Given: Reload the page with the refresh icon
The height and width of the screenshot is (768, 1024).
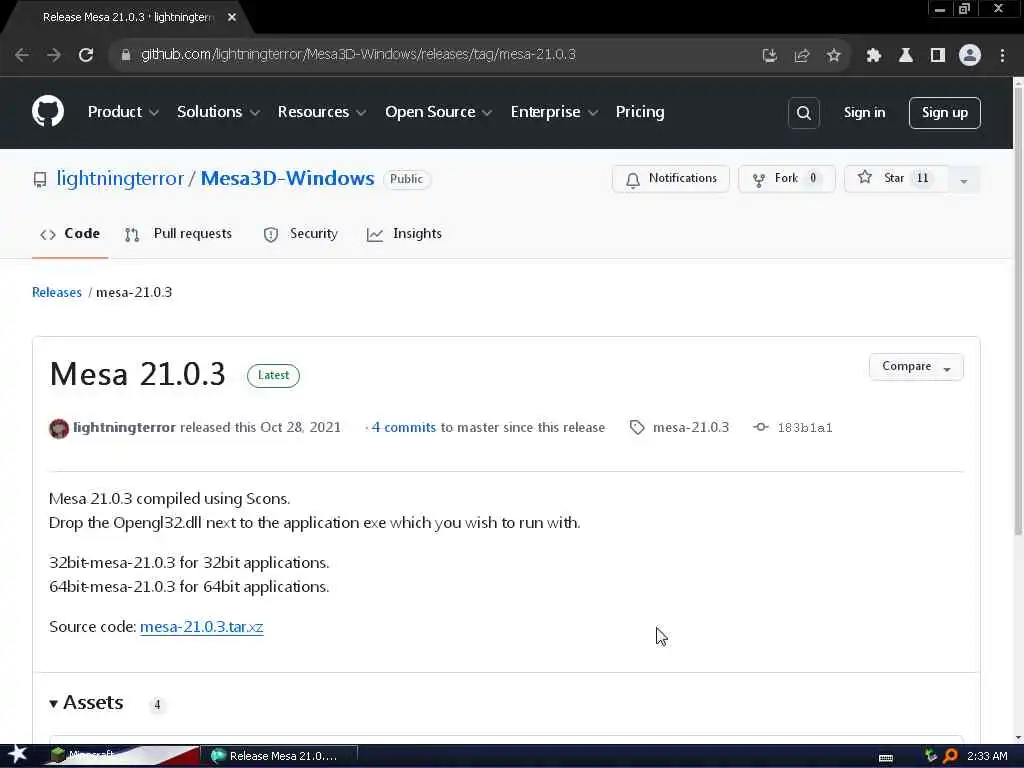Looking at the screenshot, I should coord(86,56).
